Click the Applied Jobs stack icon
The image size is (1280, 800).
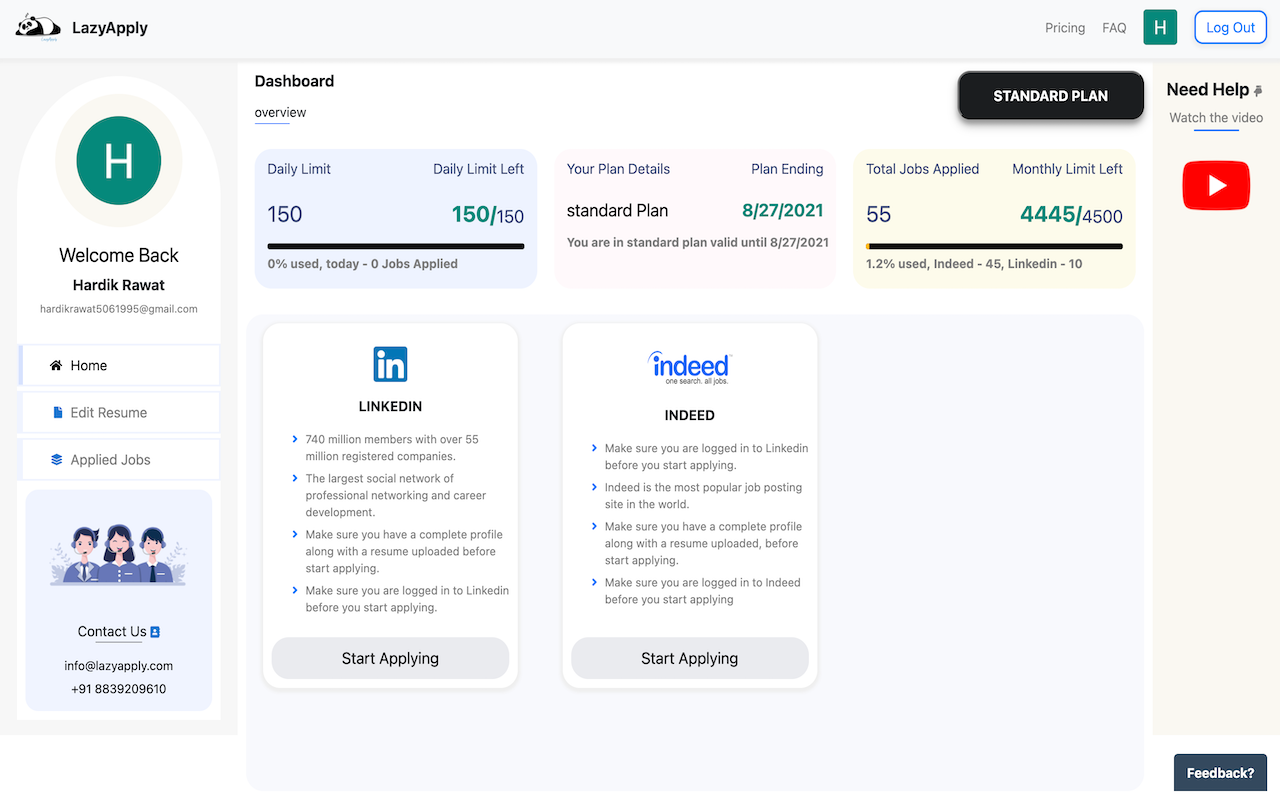(x=58, y=459)
